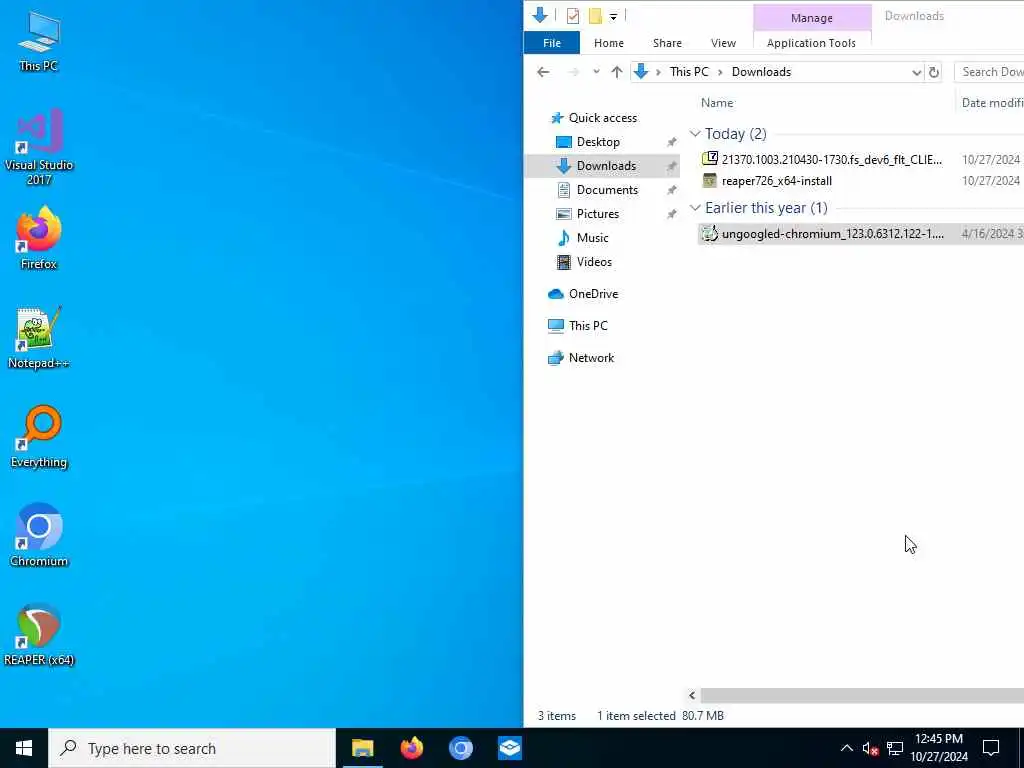Select the reaper726_x64-install file

pos(776,181)
